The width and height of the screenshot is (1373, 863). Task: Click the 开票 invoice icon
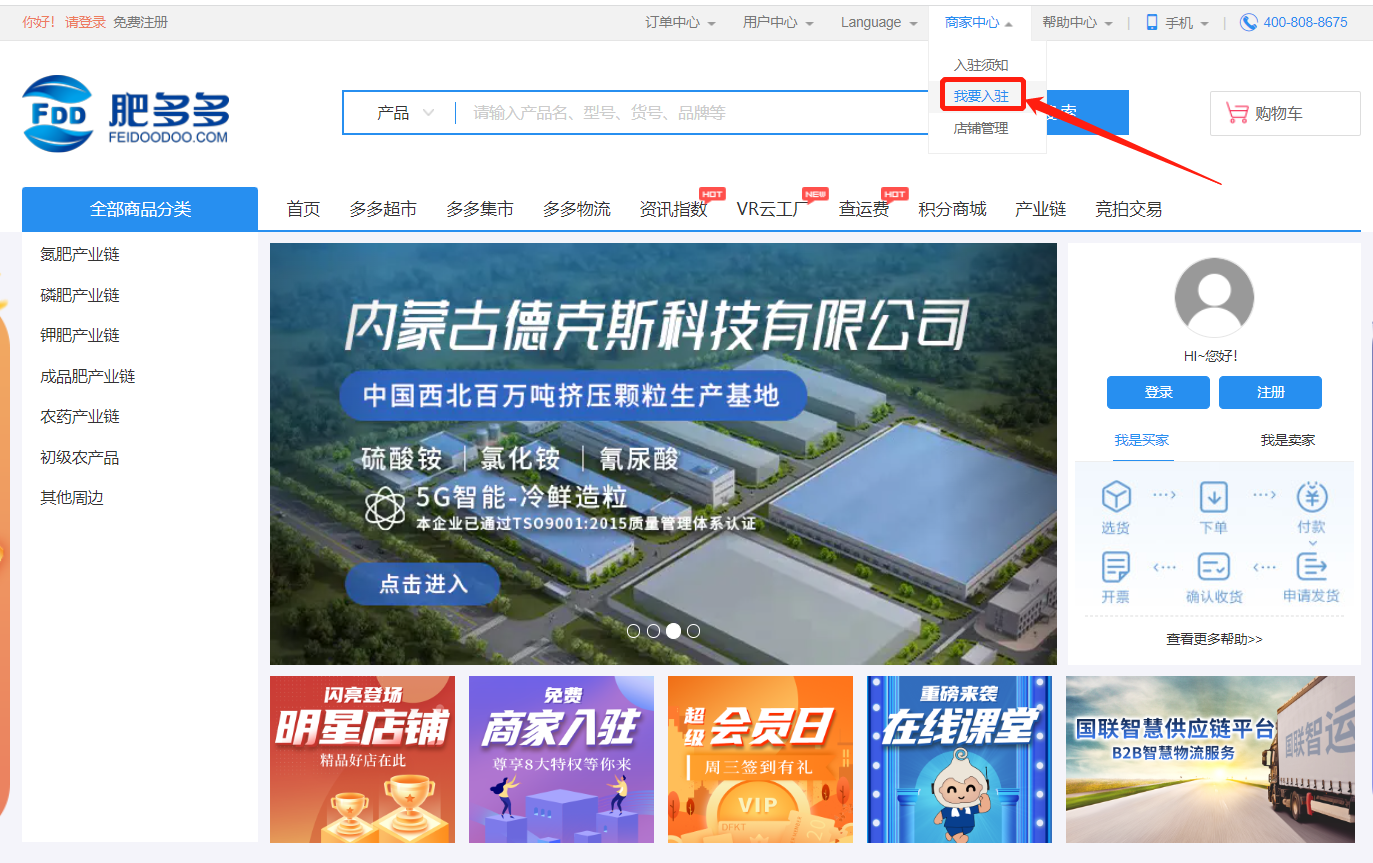tap(1116, 567)
